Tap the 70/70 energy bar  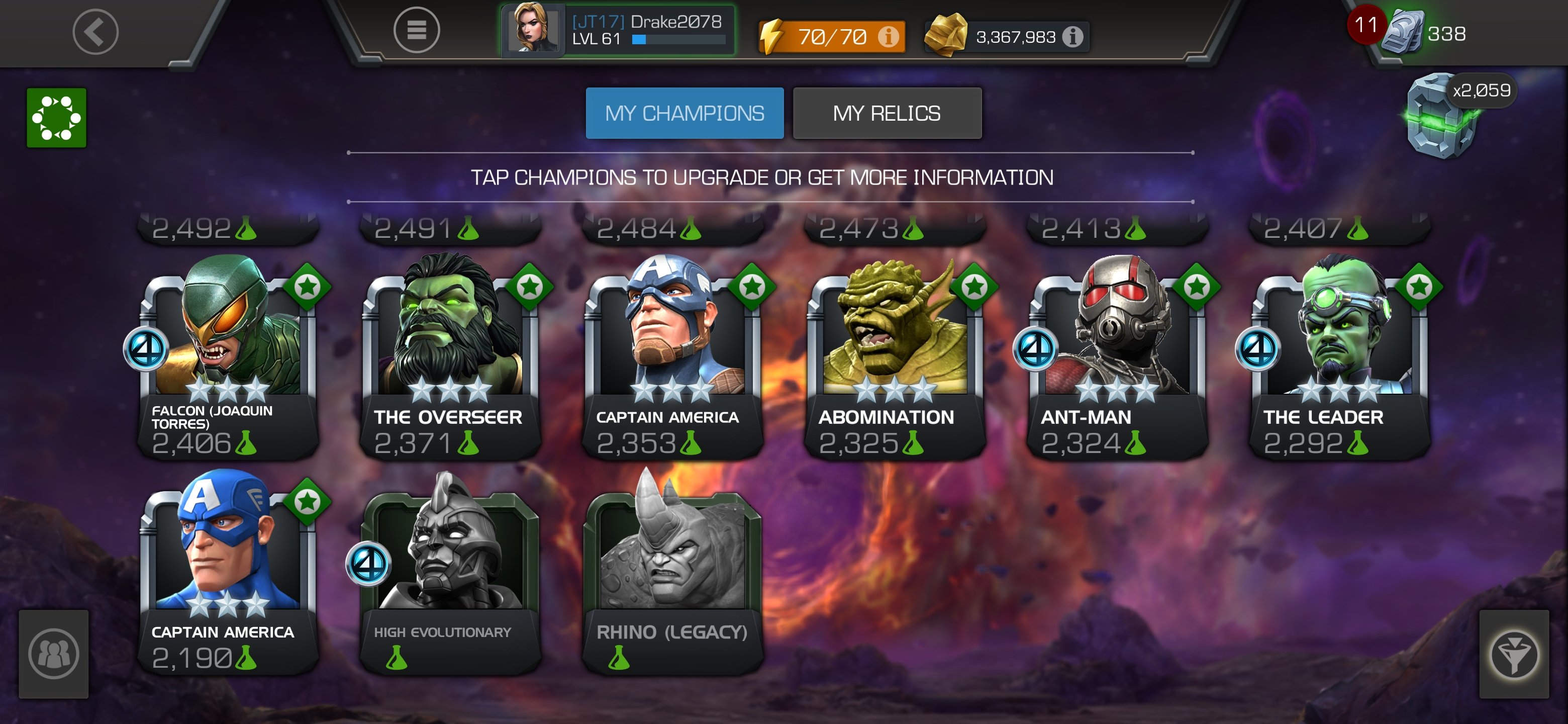click(x=831, y=37)
